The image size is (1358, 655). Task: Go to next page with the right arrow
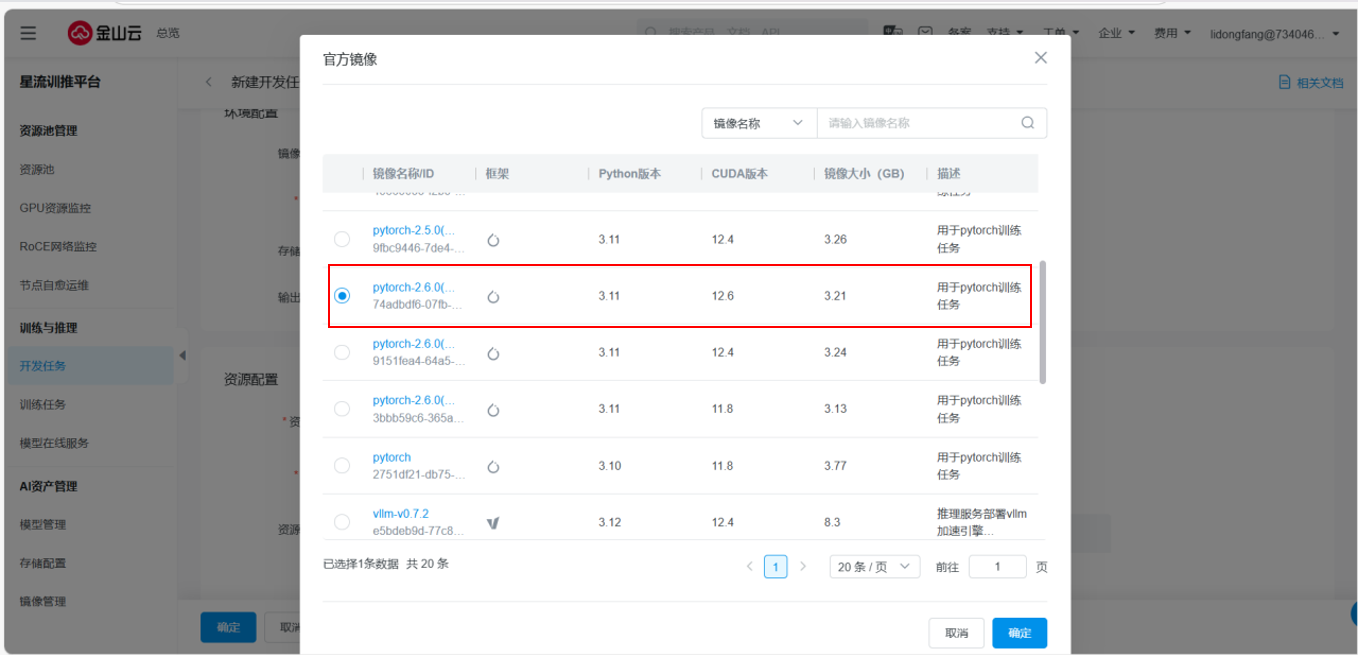(802, 567)
